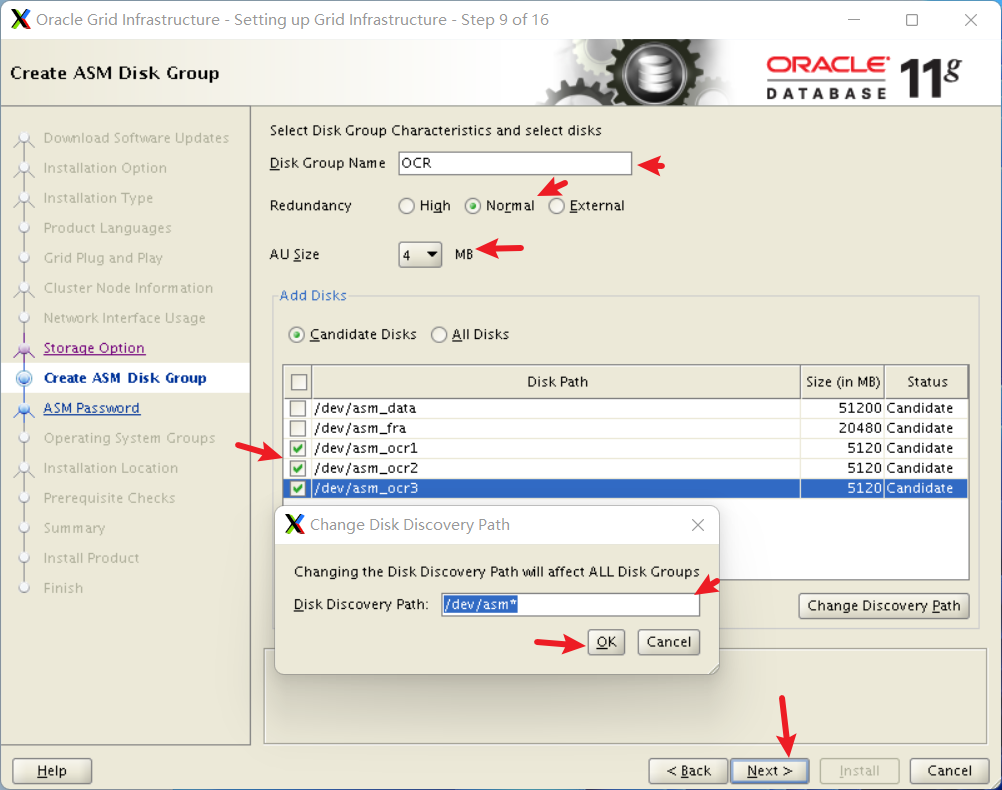Viewport: 1002px width, 790px height.
Task: Select the Create ASM Disk Group step
Action: [x=125, y=378]
